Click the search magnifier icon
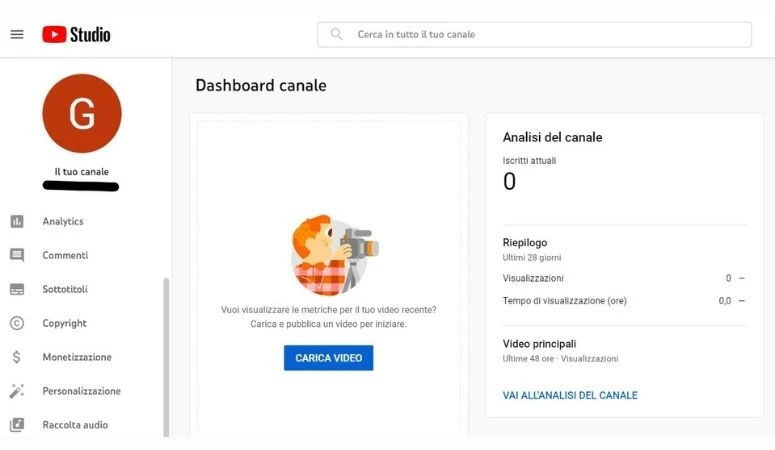The width and height of the screenshot is (775, 450). pos(337,34)
